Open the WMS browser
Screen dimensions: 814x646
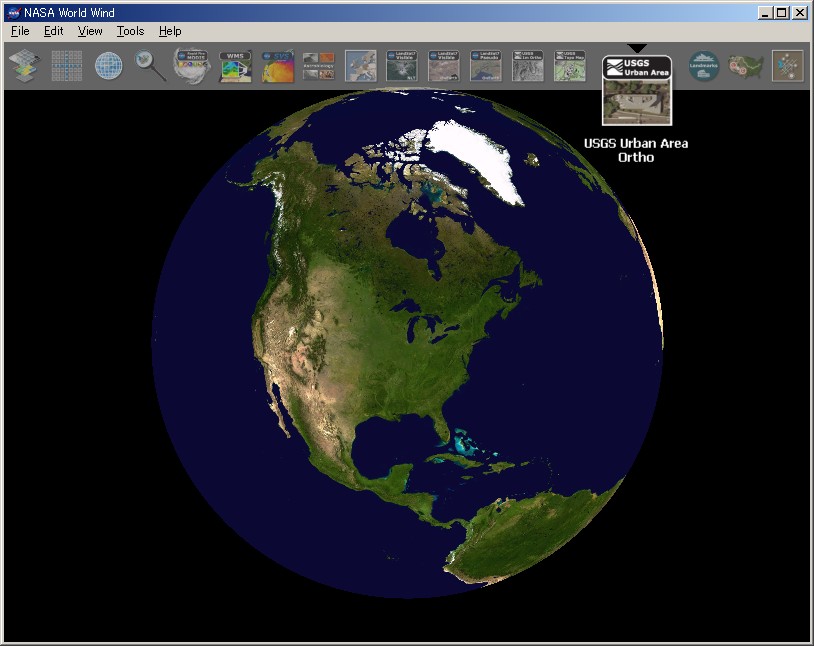pos(234,64)
